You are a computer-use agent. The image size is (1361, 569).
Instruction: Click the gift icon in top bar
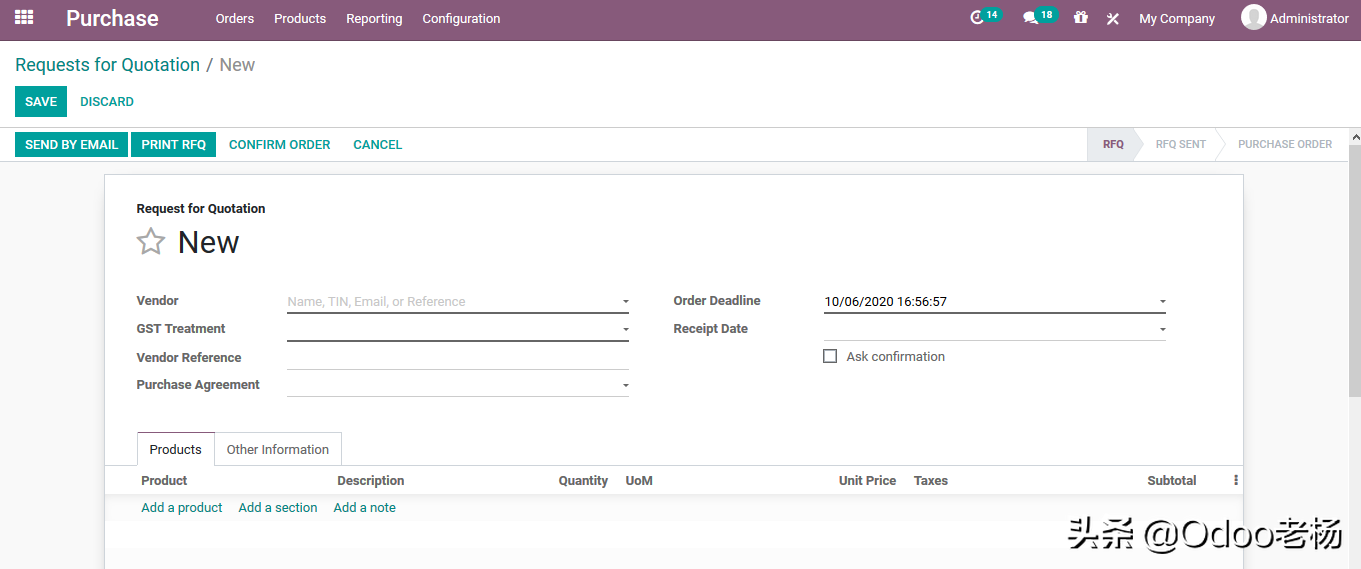1081,18
